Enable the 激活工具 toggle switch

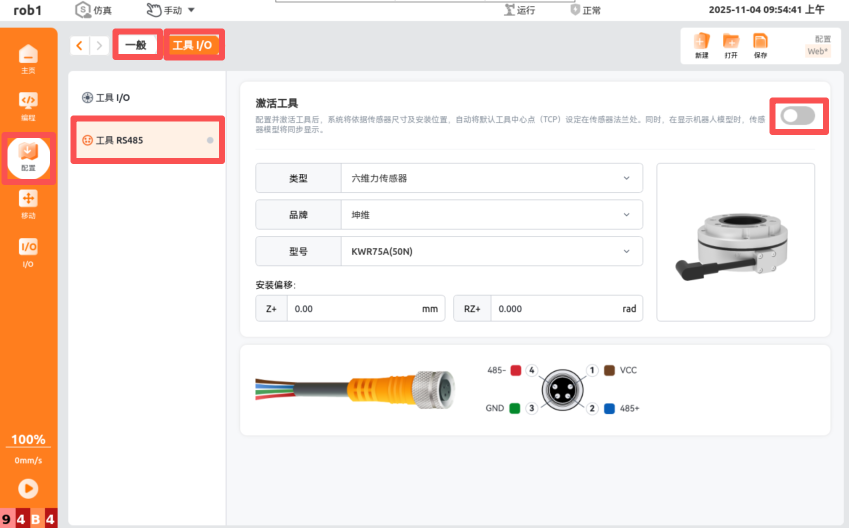coord(798,116)
